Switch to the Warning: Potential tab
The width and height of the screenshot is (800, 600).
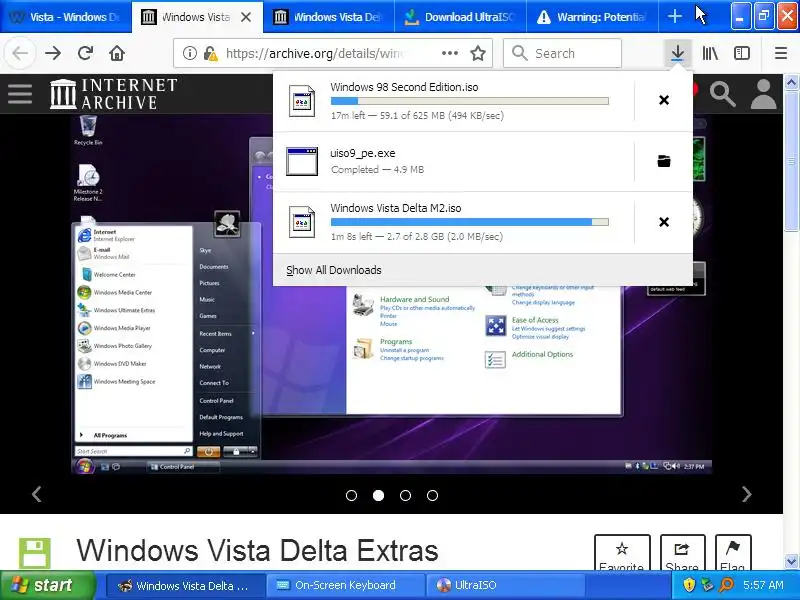[x=592, y=17]
